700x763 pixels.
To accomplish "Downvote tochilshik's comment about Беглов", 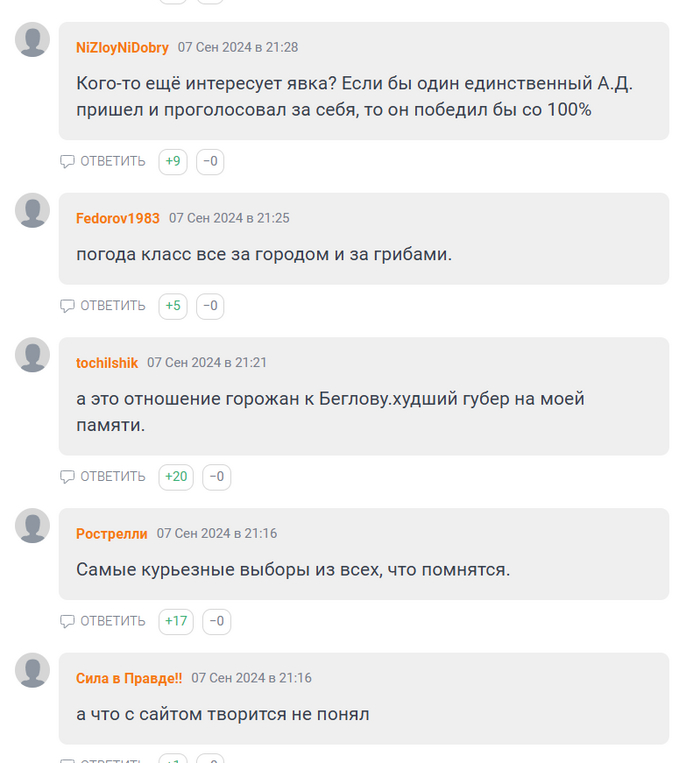I will 217,476.
